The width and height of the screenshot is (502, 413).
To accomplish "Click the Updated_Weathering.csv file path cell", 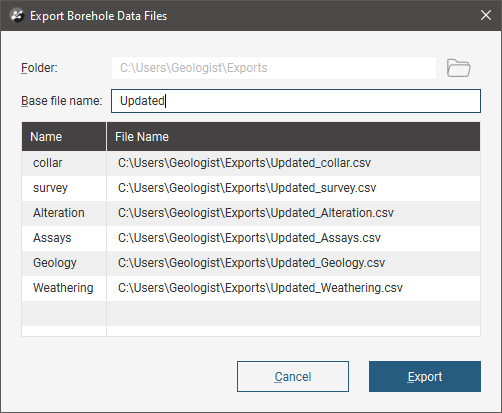I will click(x=293, y=288).
